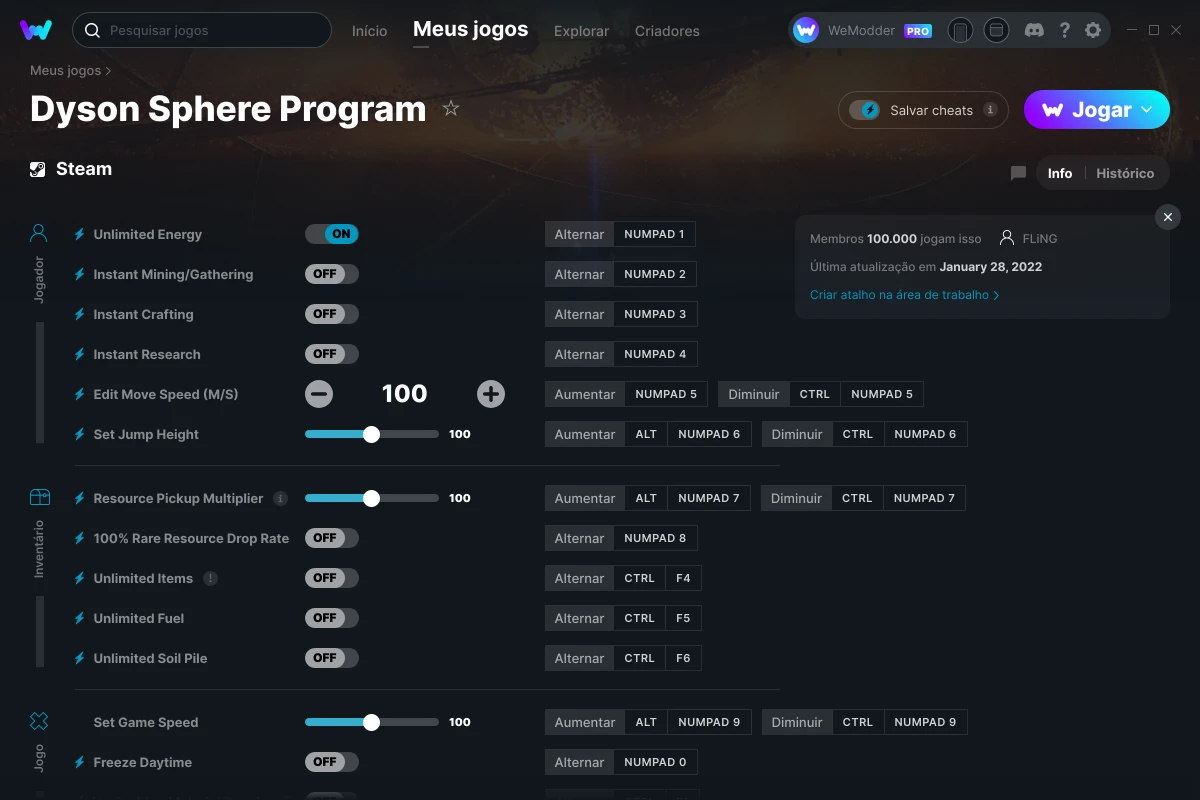Click Alternar button for Unlimited Soil Pile
The height and width of the screenshot is (800, 1200).
(579, 658)
